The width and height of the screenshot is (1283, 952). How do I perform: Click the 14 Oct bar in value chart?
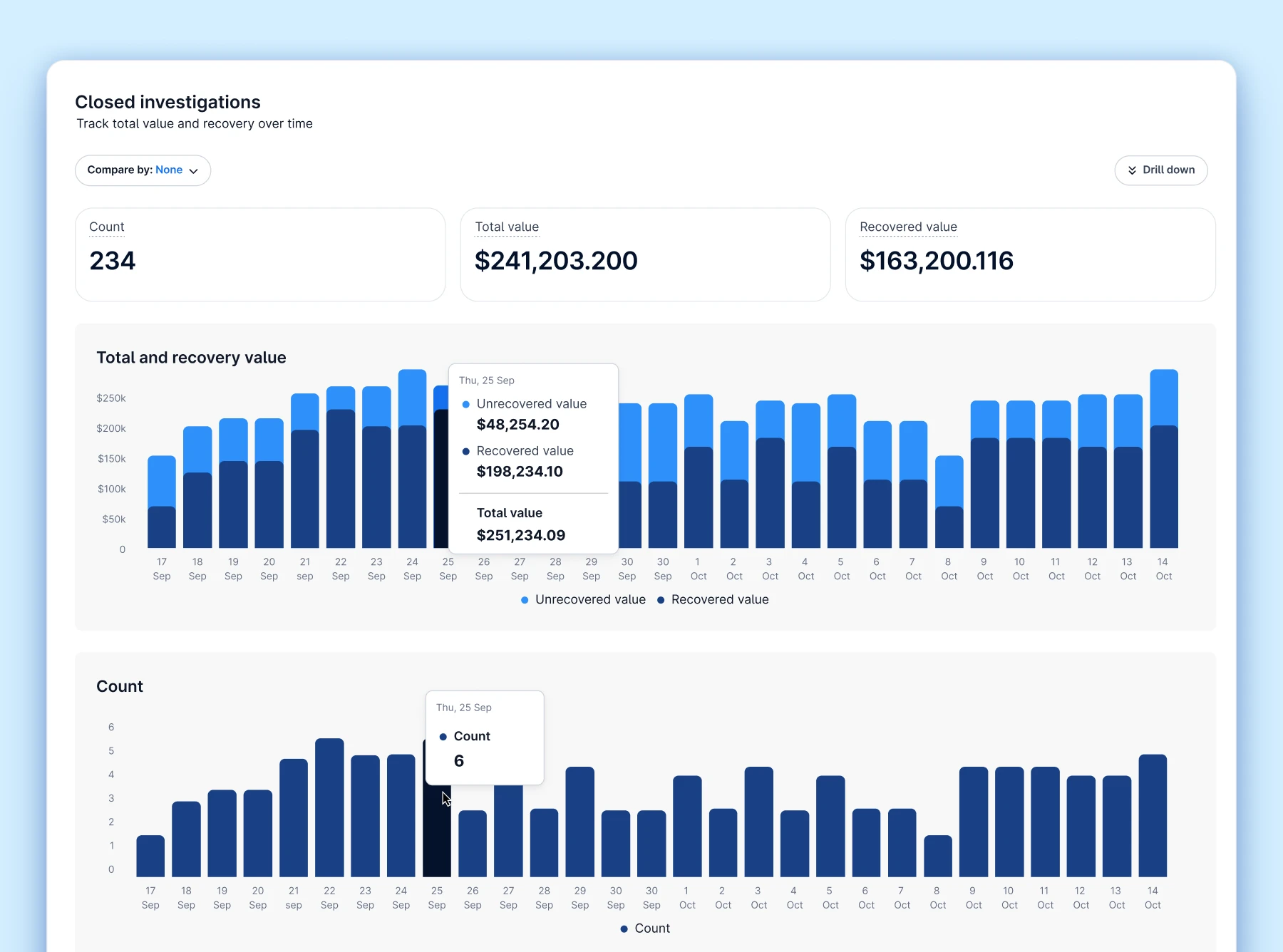pos(1163,458)
